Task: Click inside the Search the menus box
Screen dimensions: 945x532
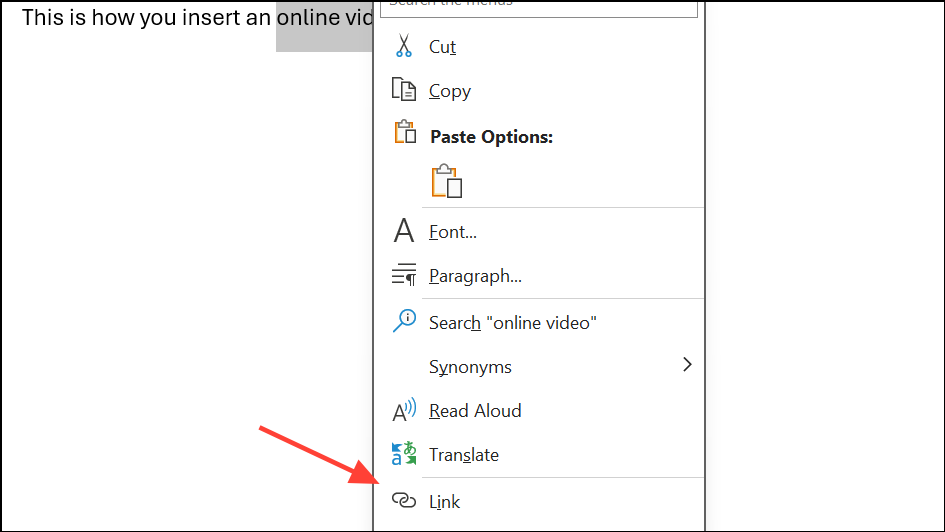Action: point(540,6)
